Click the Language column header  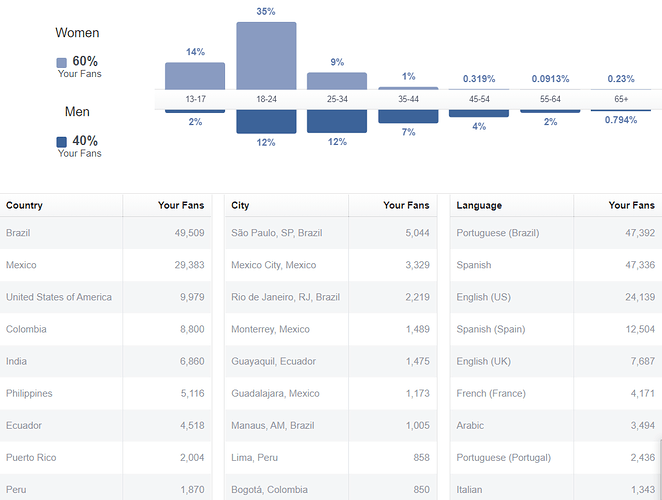coord(479,205)
